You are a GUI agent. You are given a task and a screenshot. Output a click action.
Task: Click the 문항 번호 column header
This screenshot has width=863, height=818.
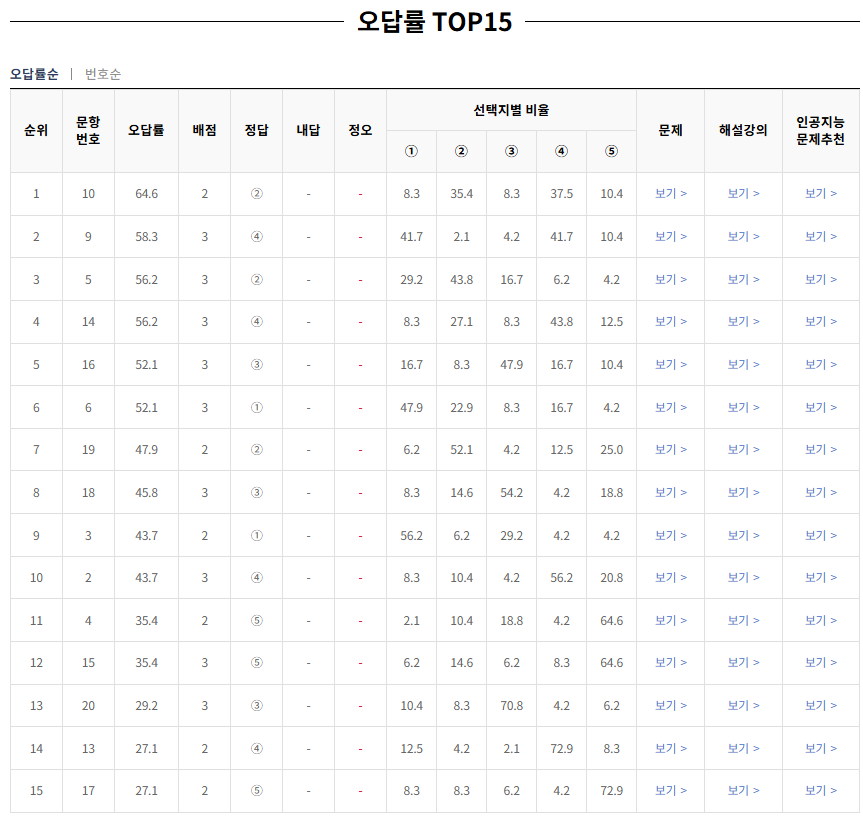coord(88,130)
